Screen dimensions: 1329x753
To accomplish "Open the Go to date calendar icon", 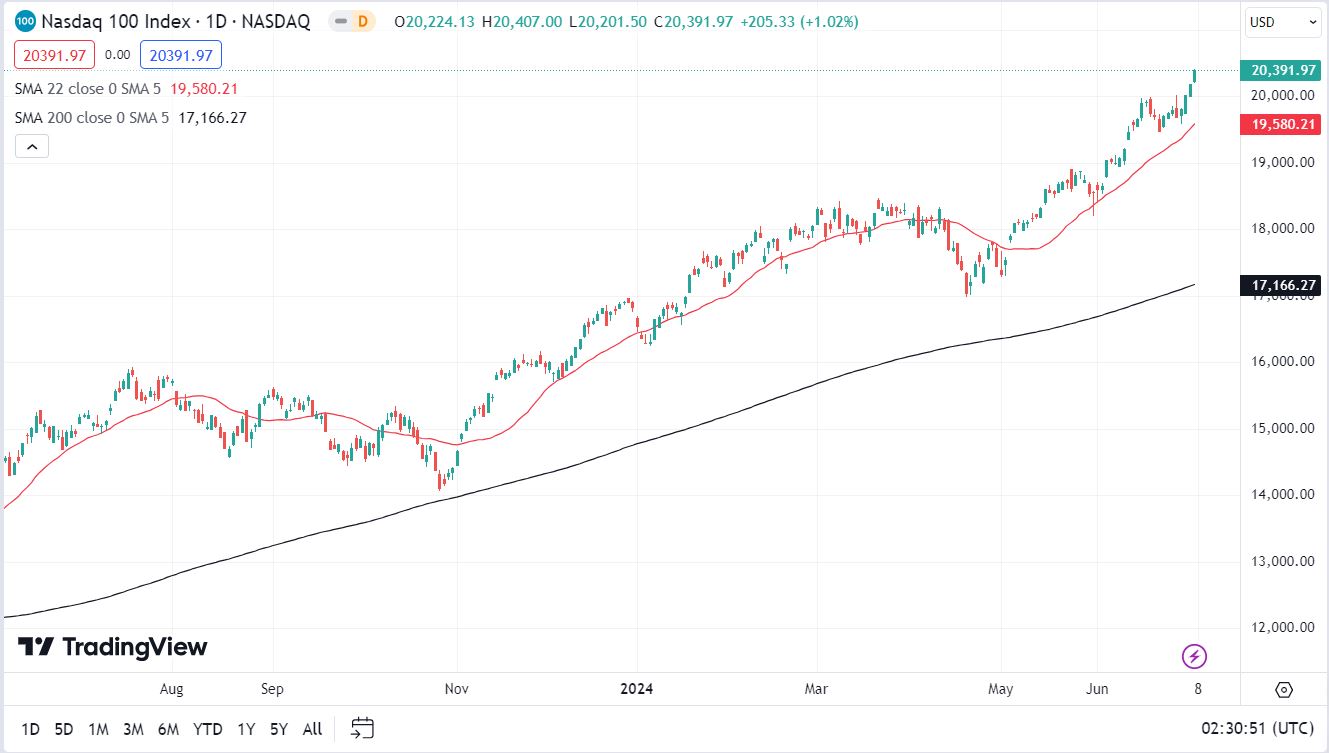I will (x=363, y=729).
